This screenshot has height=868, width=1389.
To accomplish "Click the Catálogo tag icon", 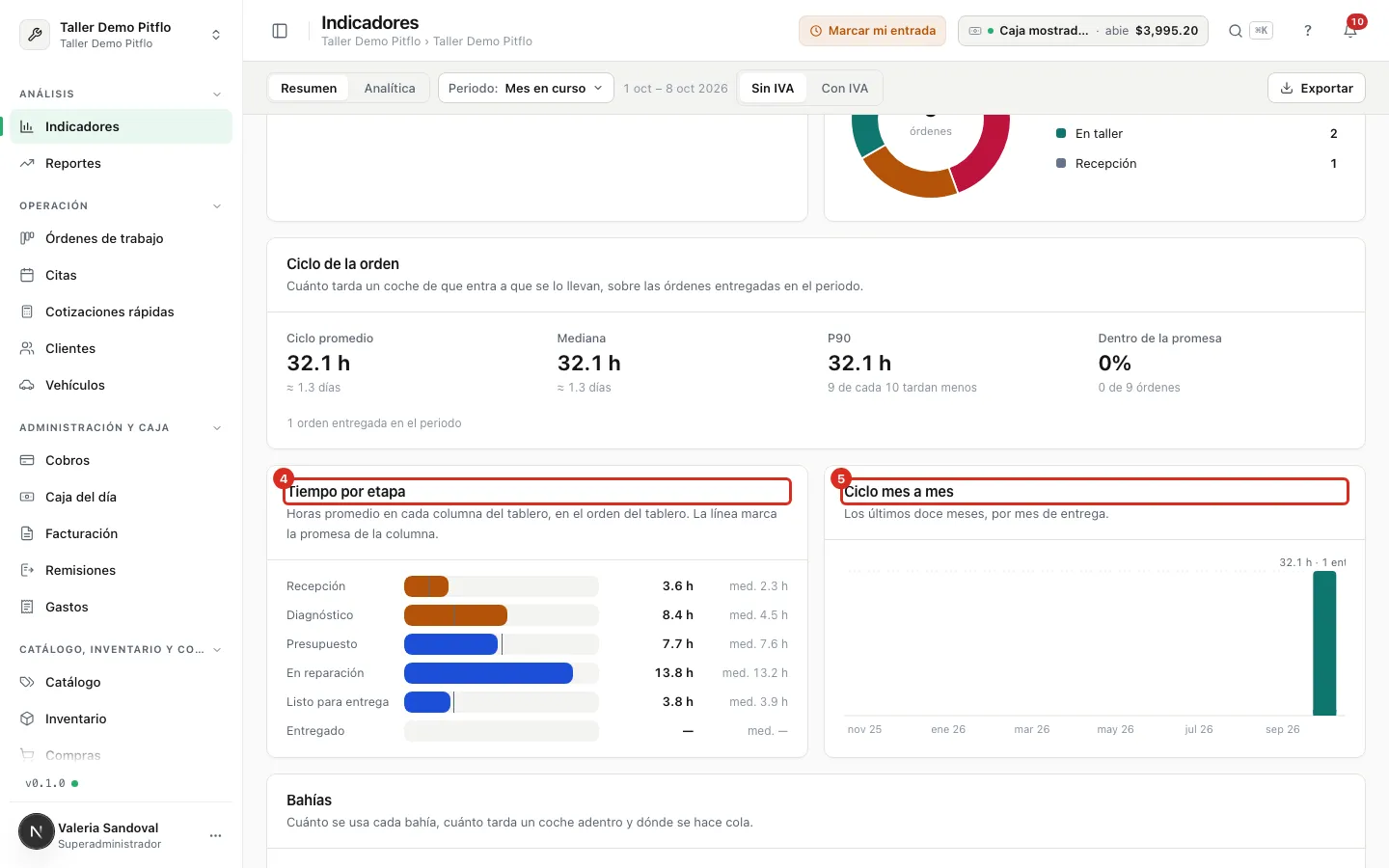I will pyautogui.click(x=27, y=682).
